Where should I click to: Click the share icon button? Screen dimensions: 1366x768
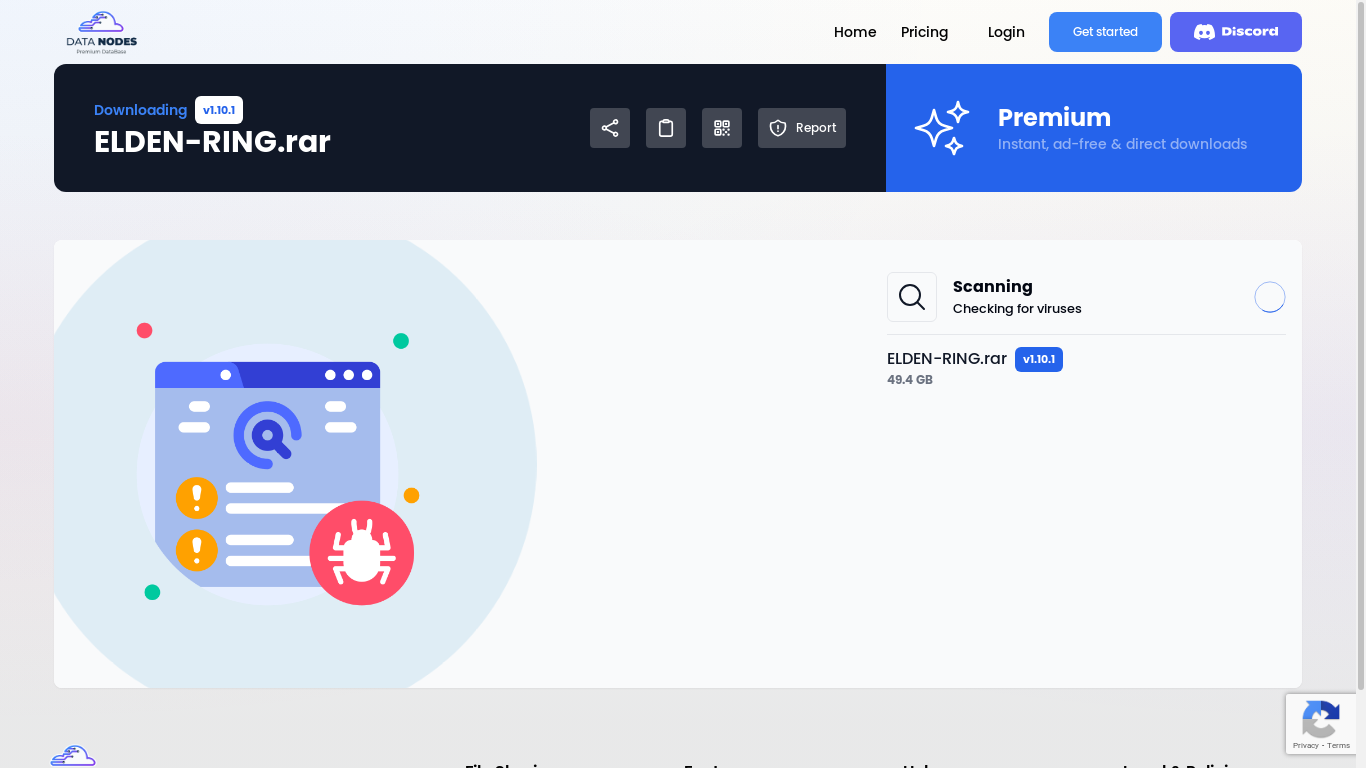(x=610, y=128)
